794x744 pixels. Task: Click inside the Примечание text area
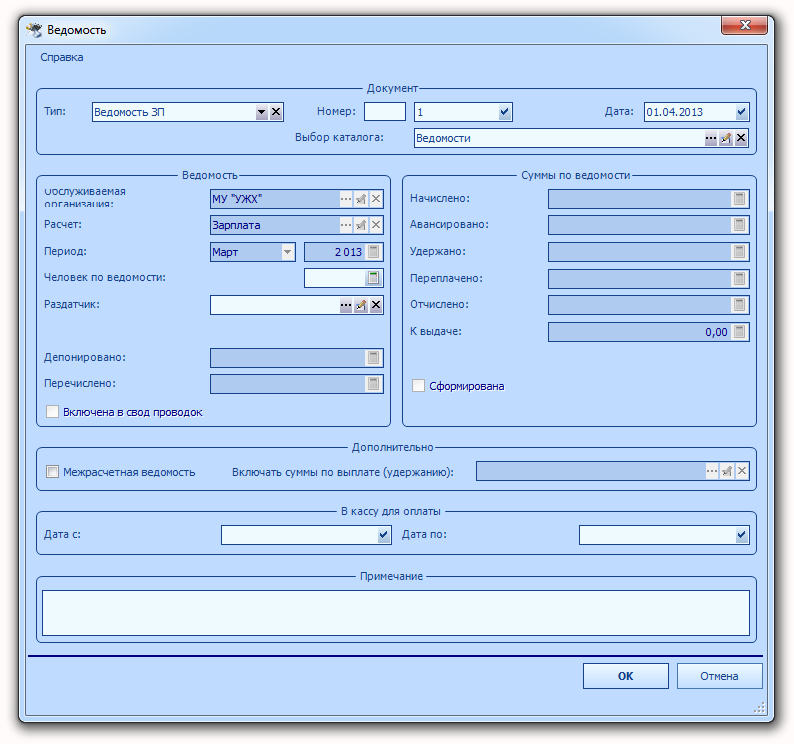tap(395, 613)
